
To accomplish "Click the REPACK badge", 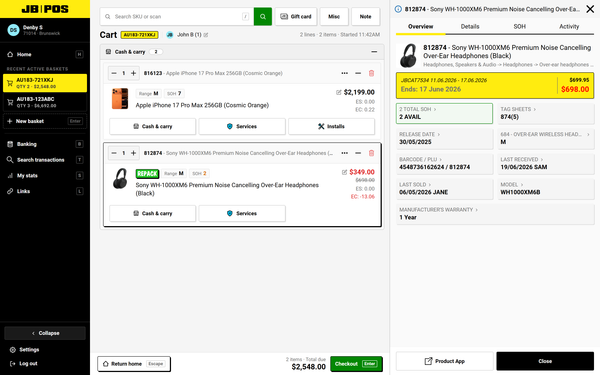I will click(147, 173).
